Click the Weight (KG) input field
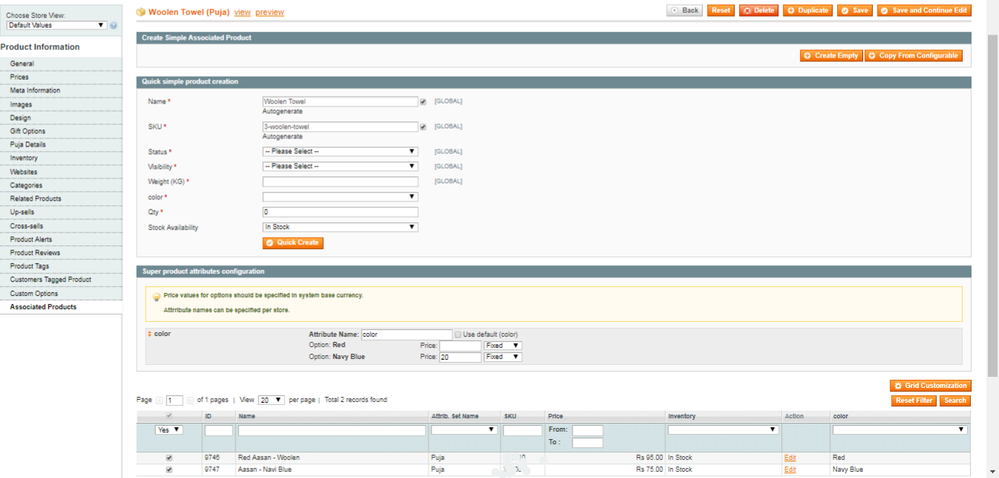Image resolution: width=999 pixels, height=478 pixels. (x=339, y=182)
